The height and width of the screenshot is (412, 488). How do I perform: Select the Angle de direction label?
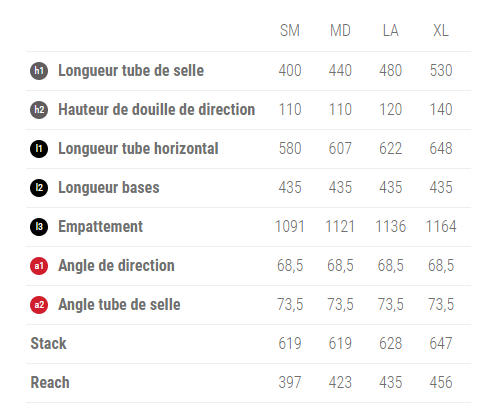[x=116, y=266]
